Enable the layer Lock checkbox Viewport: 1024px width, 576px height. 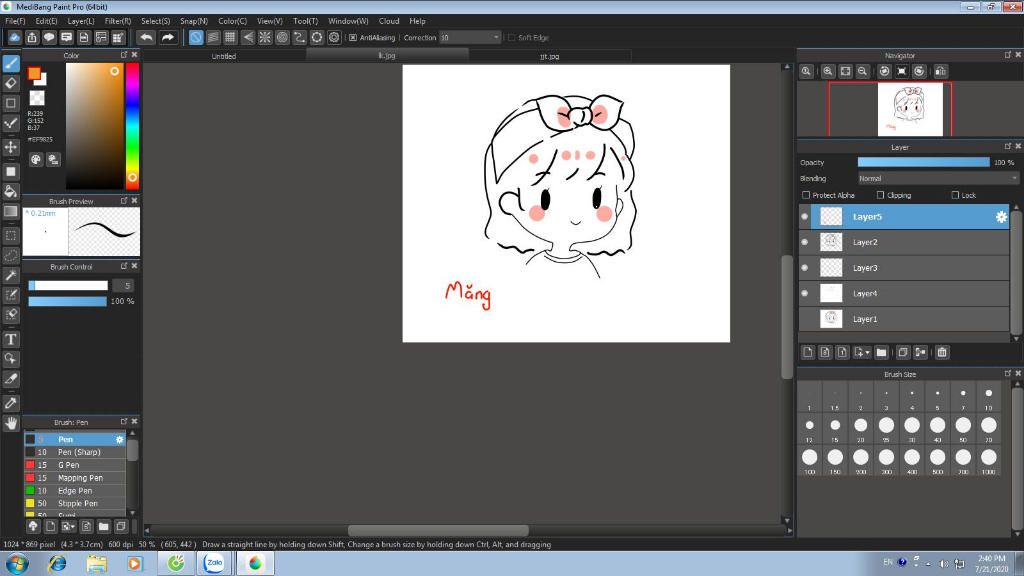[955, 195]
